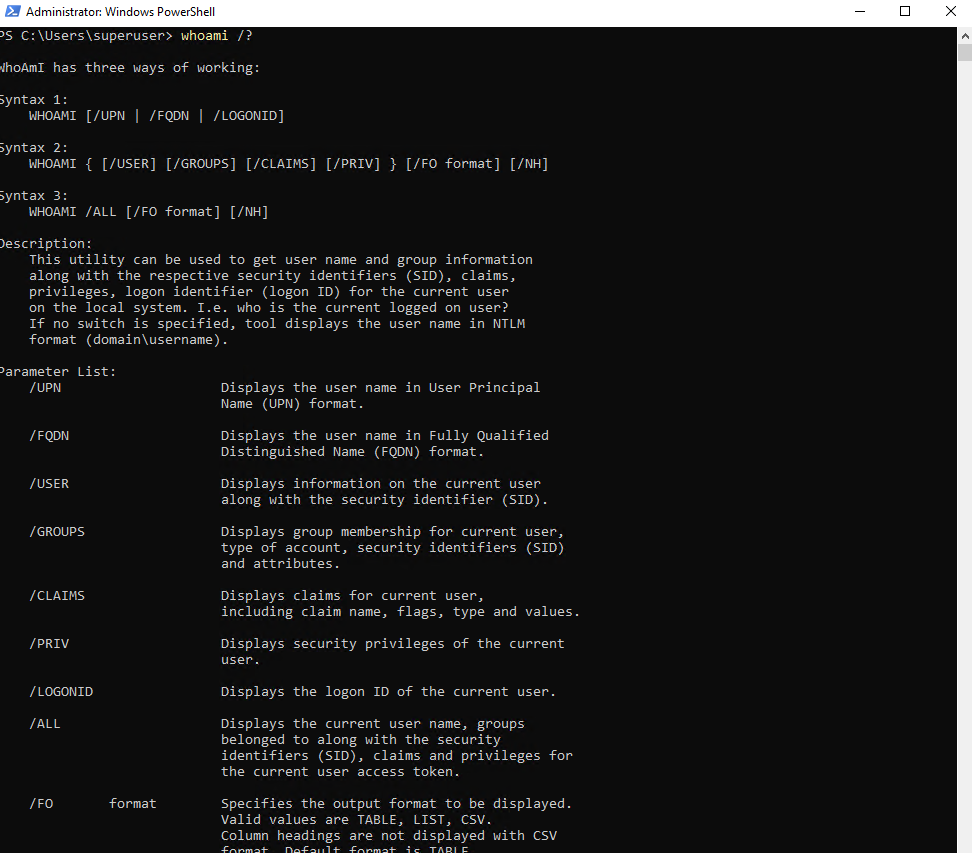
Task: Click '/ALL' in the Parameter List
Action: (x=45, y=724)
